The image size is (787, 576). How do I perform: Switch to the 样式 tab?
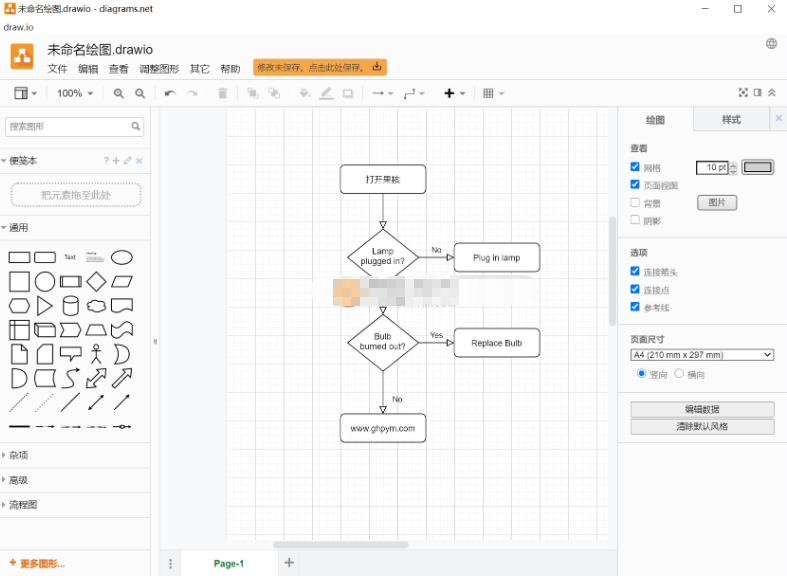(731, 119)
